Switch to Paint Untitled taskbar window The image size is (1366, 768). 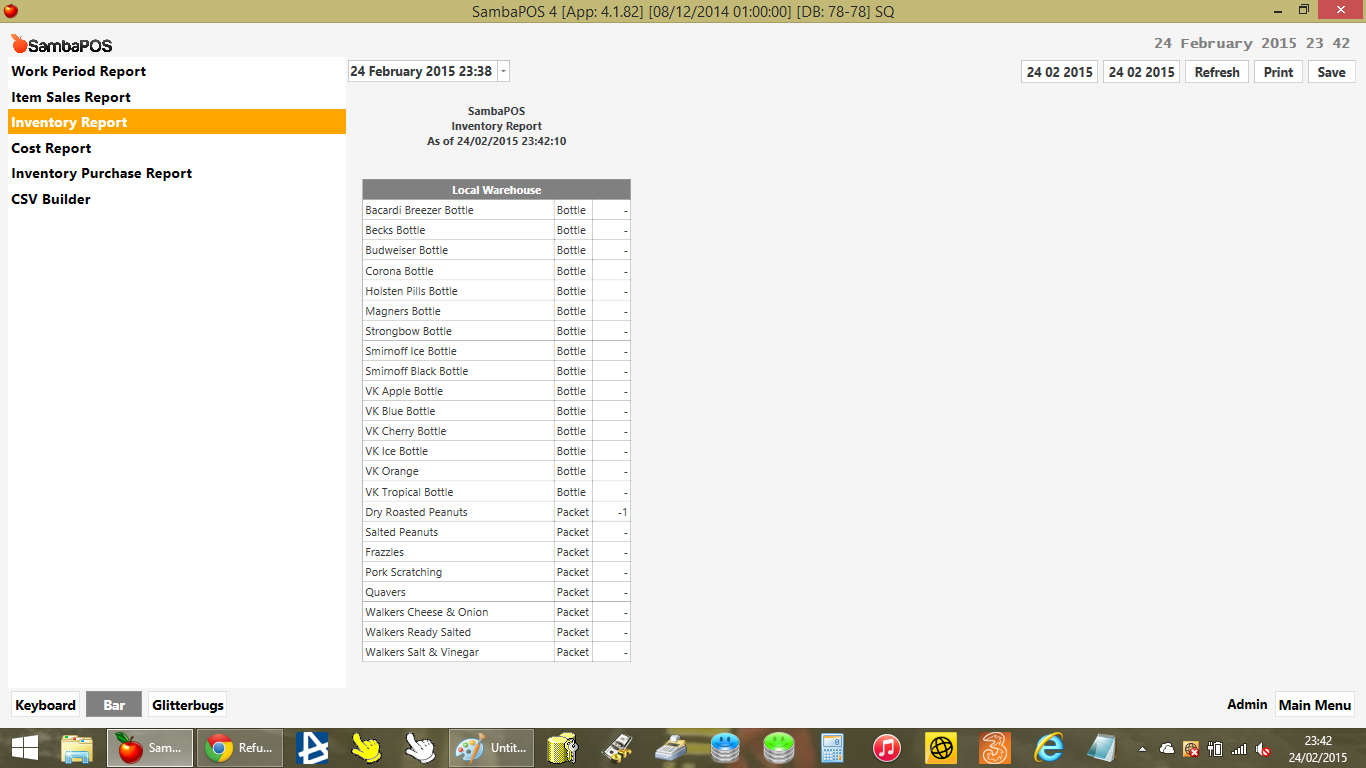click(x=491, y=748)
